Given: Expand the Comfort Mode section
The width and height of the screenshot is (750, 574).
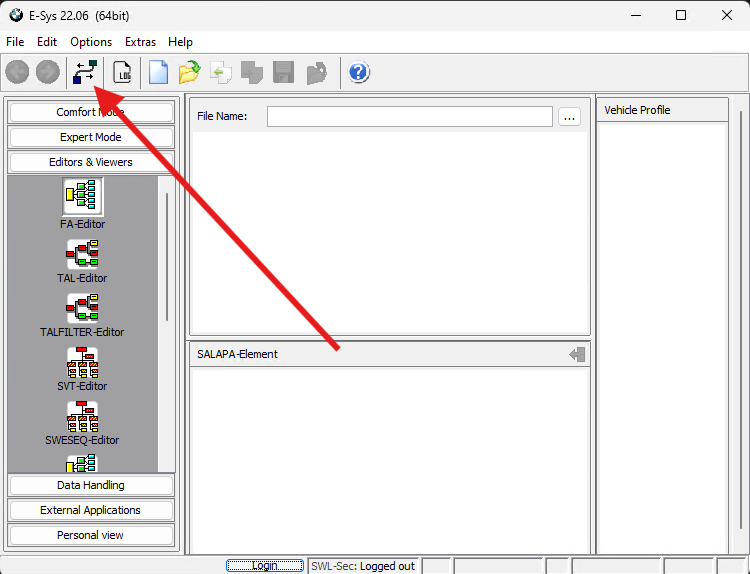Looking at the screenshot, I should tap(91, 112).
